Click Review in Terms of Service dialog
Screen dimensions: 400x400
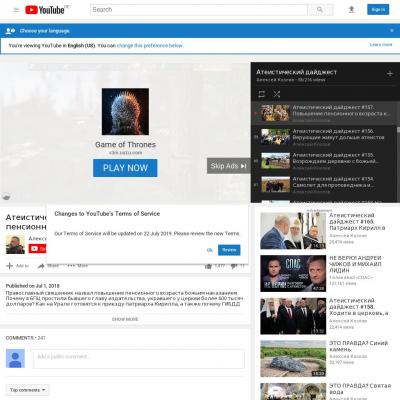click(x=229, y=250)
